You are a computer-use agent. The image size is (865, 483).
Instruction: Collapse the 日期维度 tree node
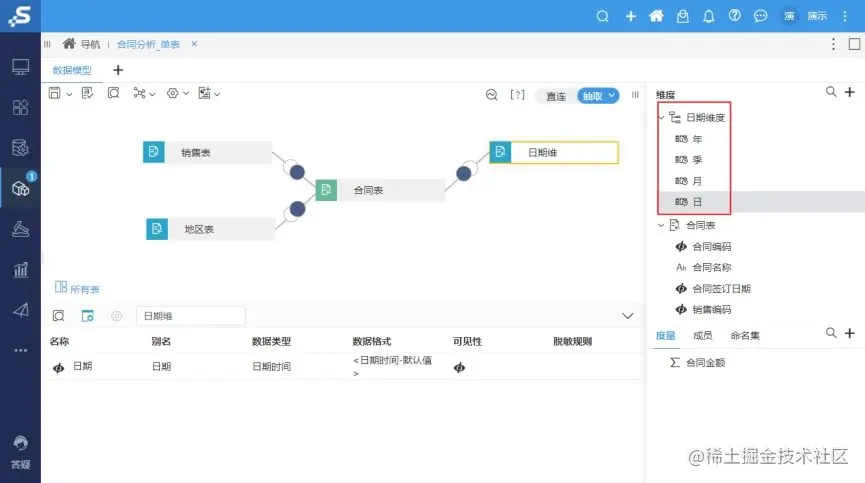(x=661, y=117)
